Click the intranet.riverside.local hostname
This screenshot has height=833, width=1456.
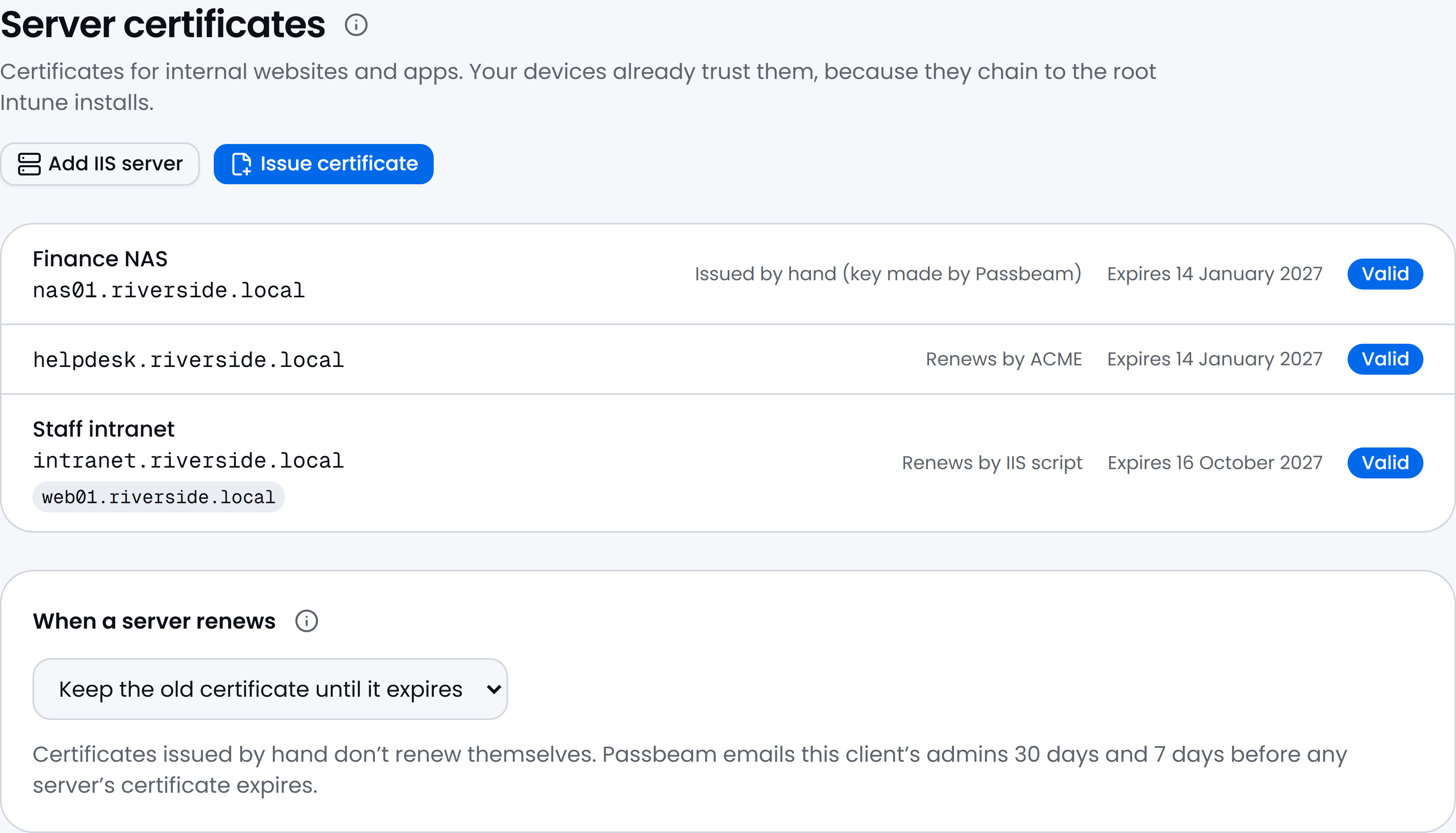point(188,461)
